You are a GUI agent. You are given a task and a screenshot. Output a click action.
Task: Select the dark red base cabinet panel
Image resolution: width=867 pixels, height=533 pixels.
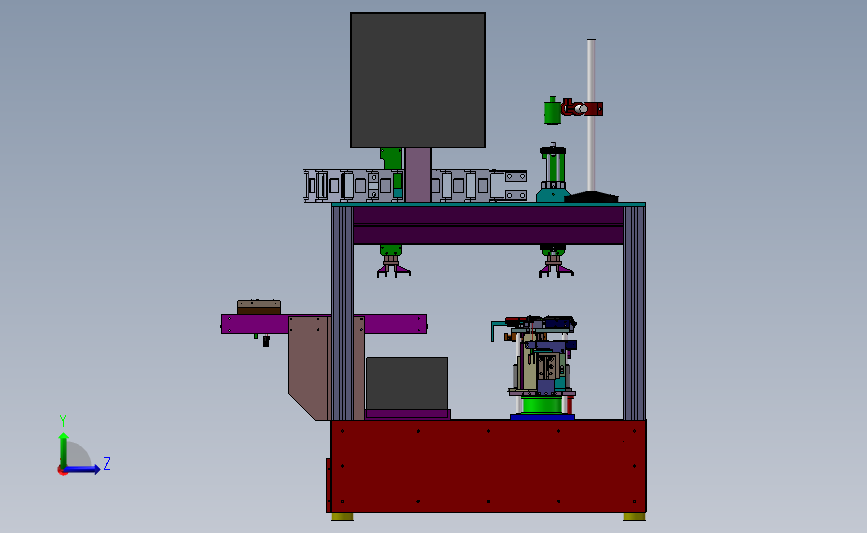[x=488, y=466]
